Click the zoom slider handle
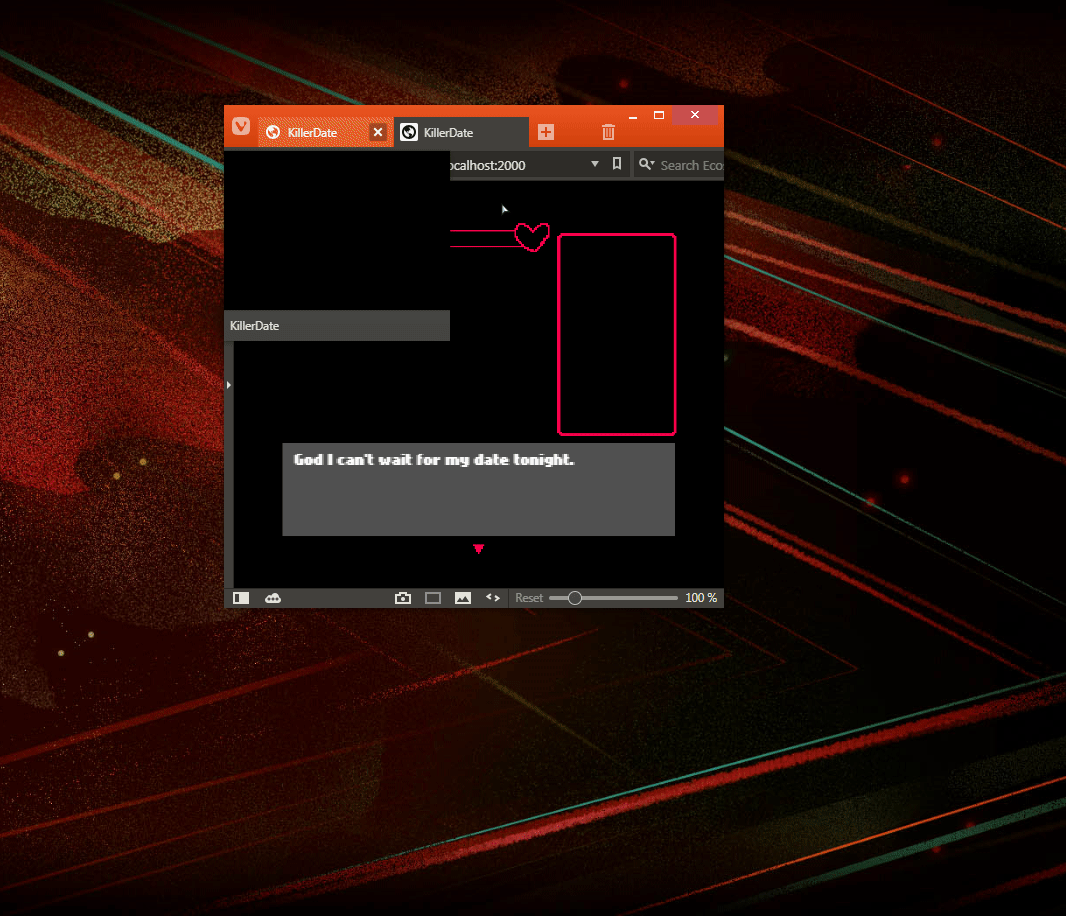 574,598
